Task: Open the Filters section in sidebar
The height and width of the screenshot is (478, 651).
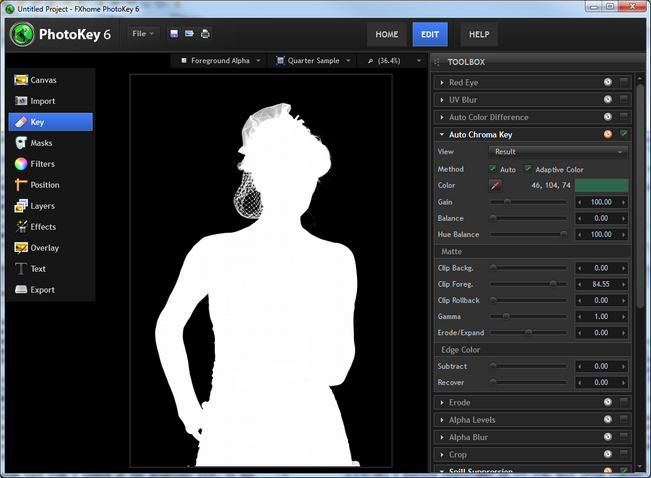Action: click(50, 164)
